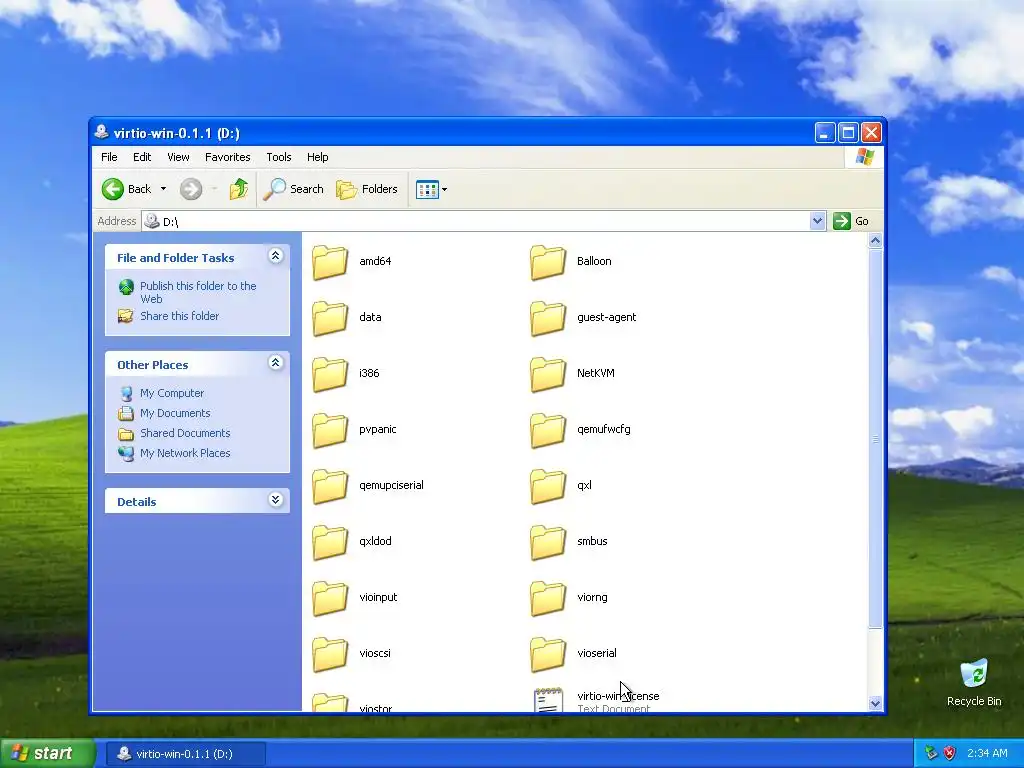Open the Back history dropdown arrow
Image resolution: width=1024 pixels, height=768 pixels.
coord(163,189)
